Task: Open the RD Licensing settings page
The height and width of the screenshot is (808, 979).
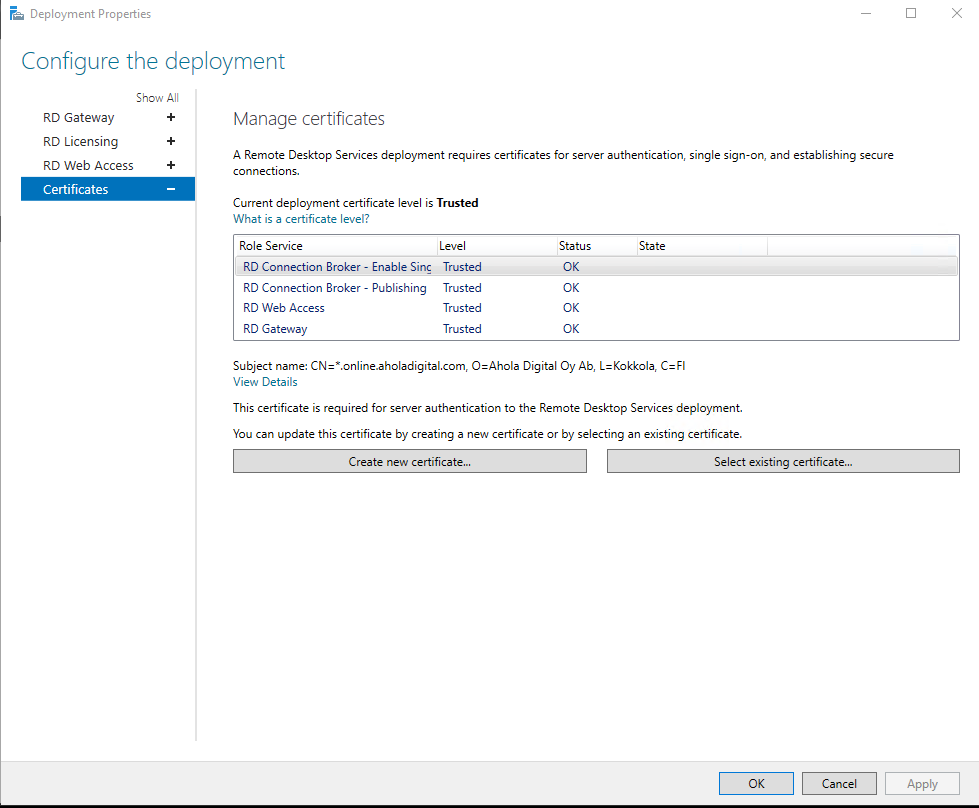Action: pyautogui.click(x=81, y=142)
